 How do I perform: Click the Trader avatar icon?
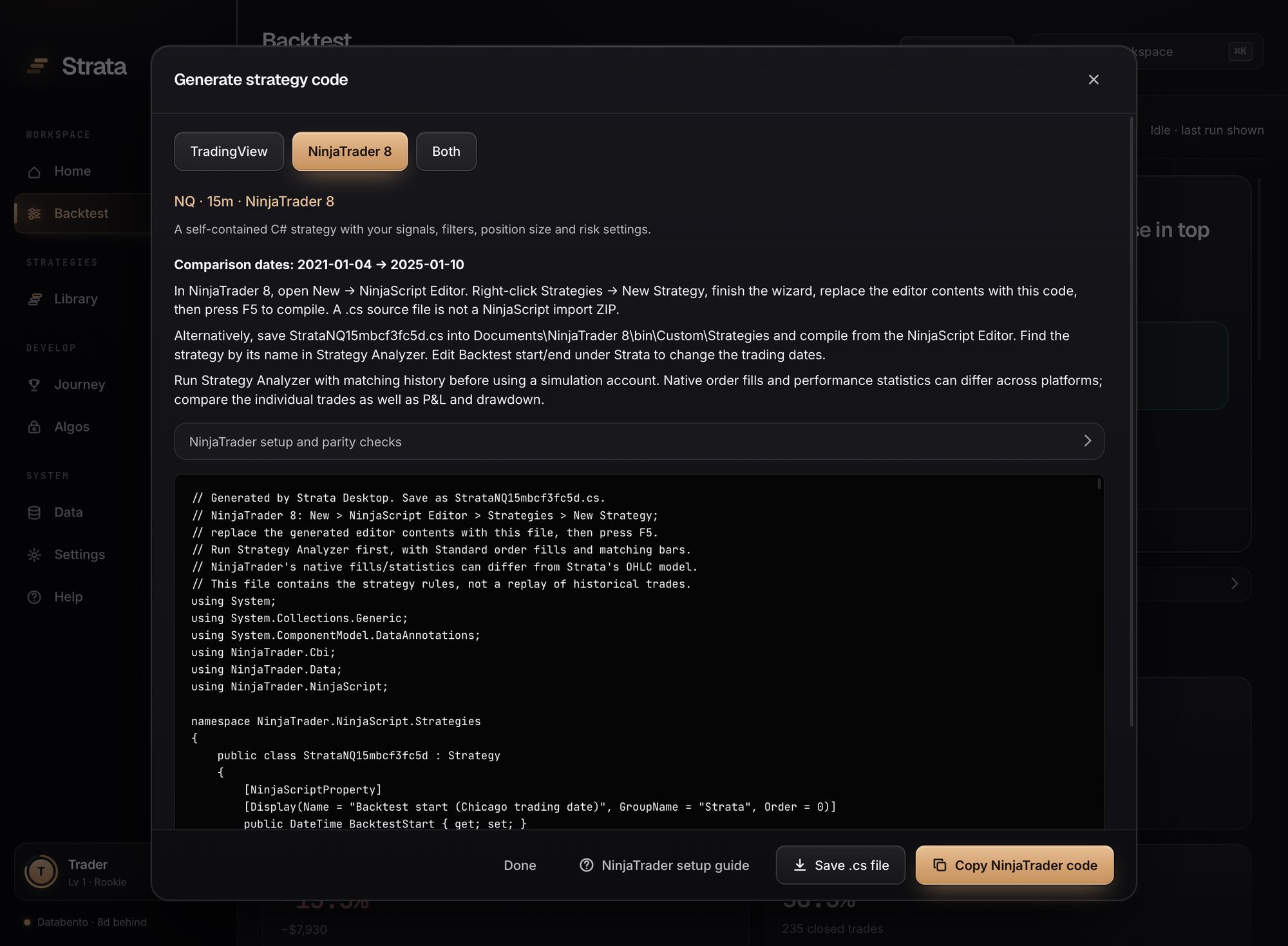coord(41,872)
